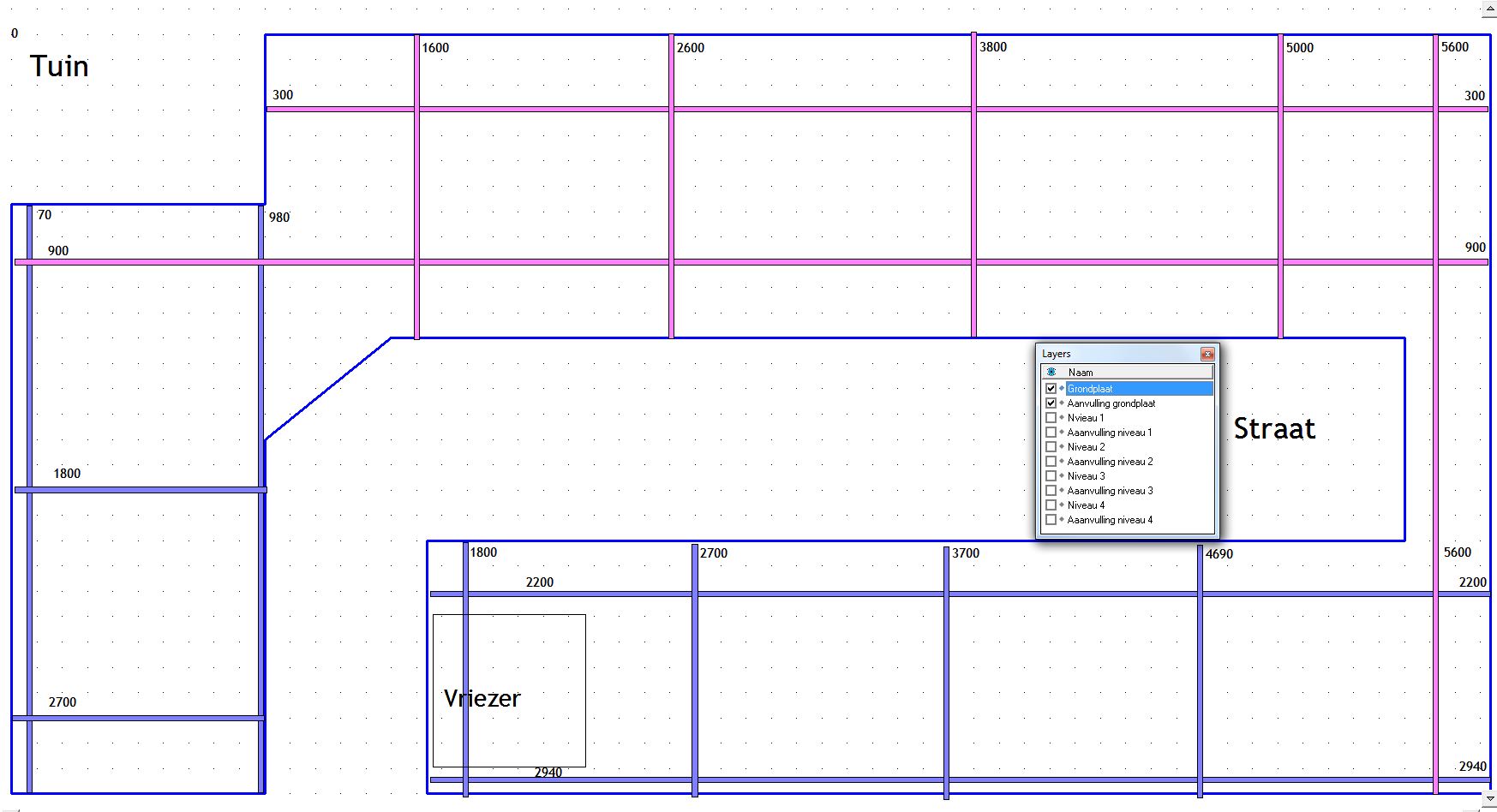This screenshot has height=812, width=1497.
Task: Click the Tuin text label
Action: point(59,66)
